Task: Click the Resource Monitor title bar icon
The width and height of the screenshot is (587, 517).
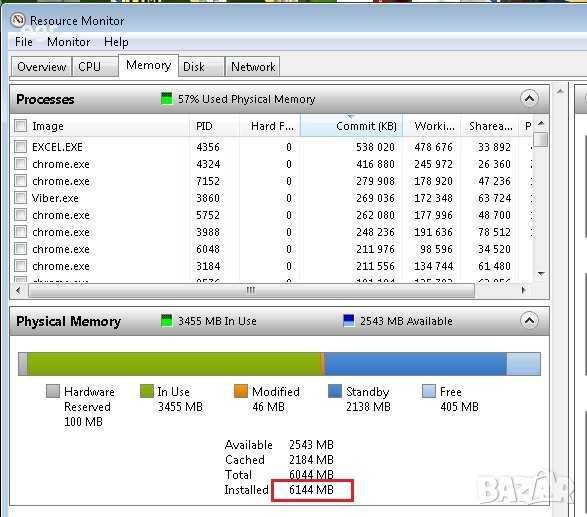Action: click(x=18, y=20)
